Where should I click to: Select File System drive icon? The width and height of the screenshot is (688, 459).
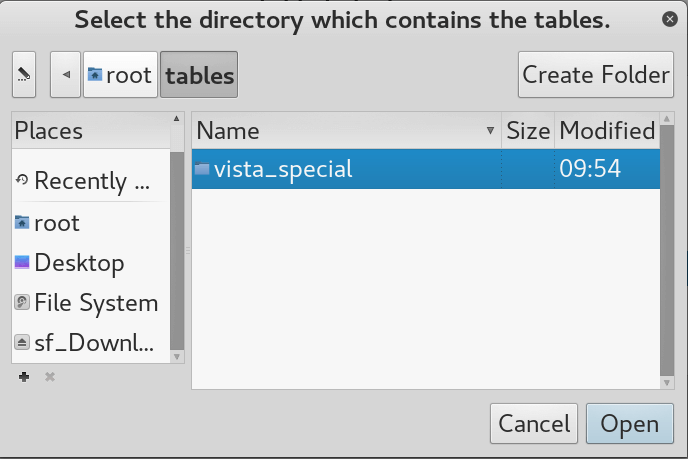[x=22, y=303]
